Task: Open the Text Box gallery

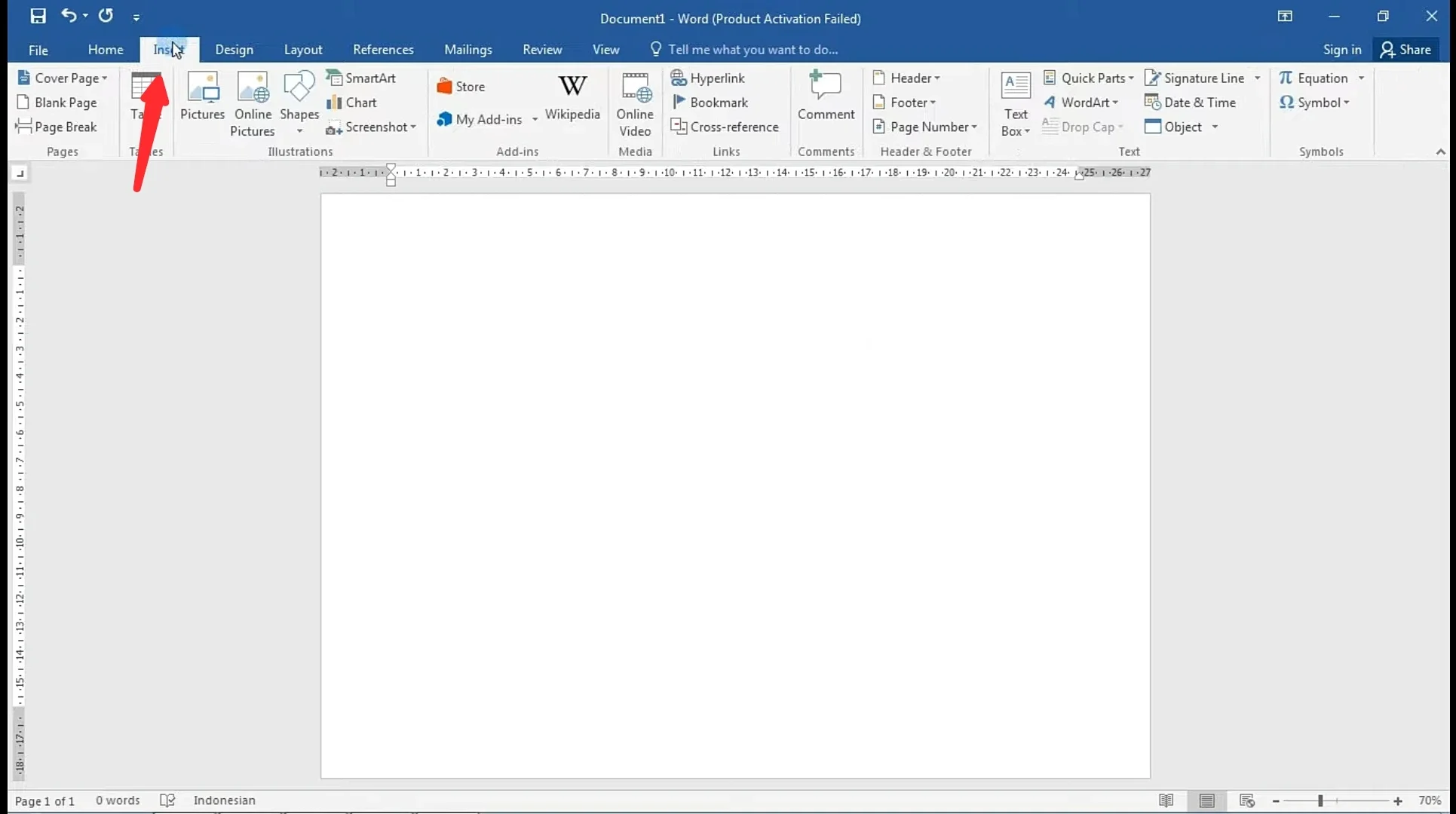Action: (x=1016, y=104)
